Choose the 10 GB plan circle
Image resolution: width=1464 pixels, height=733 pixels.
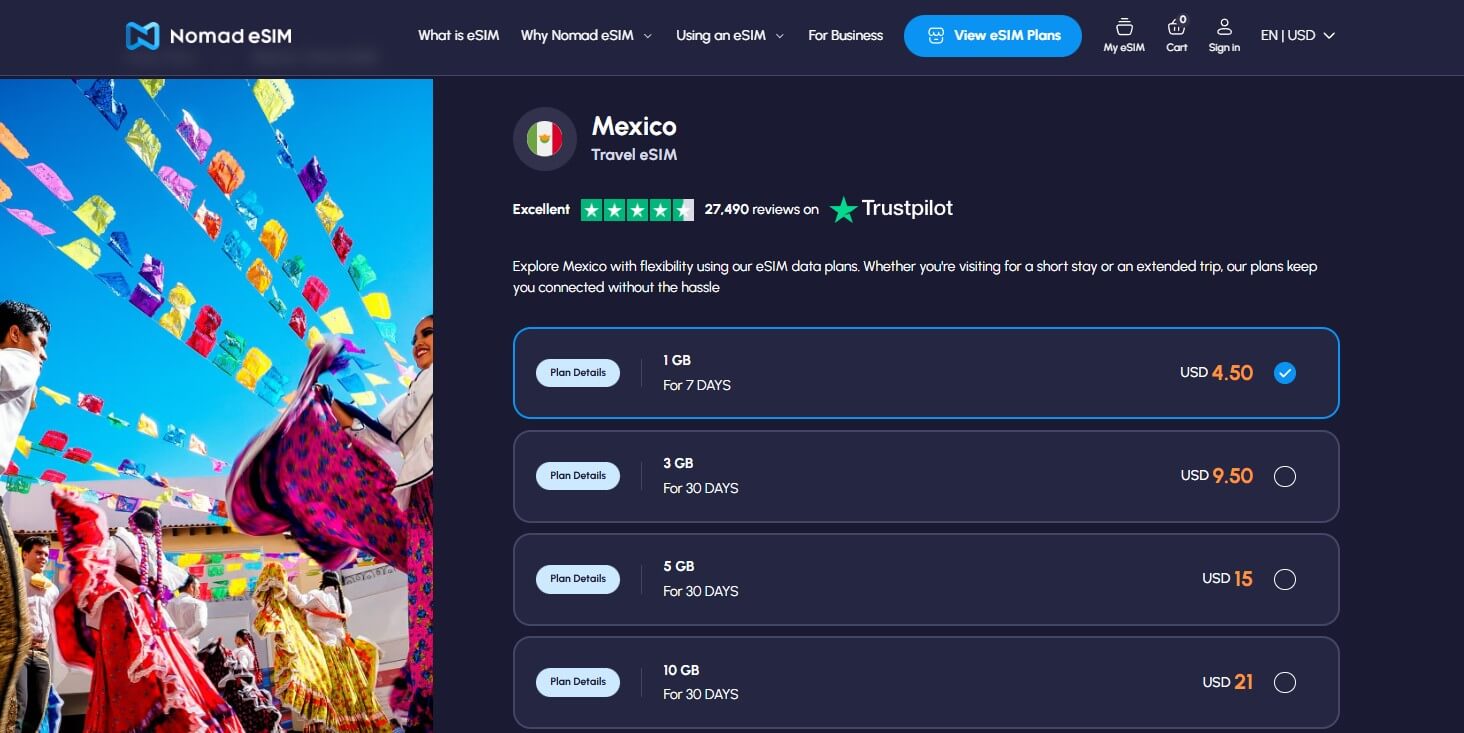coord(1285,682)
